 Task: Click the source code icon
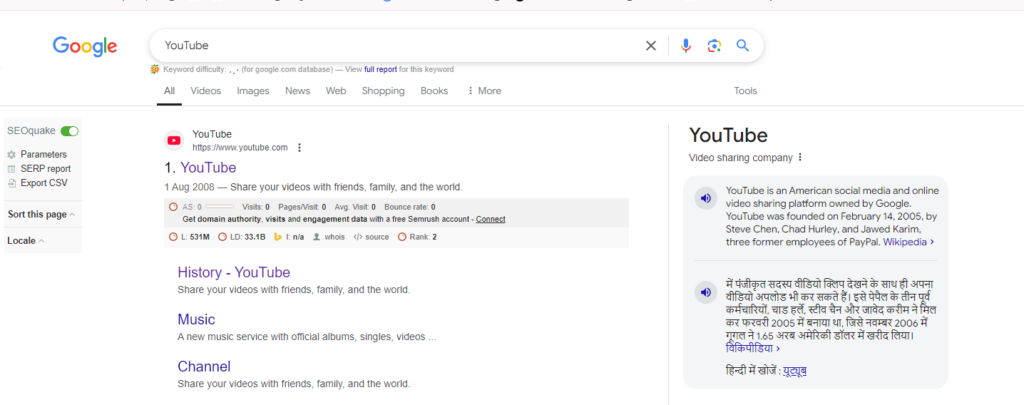[357, 237]
